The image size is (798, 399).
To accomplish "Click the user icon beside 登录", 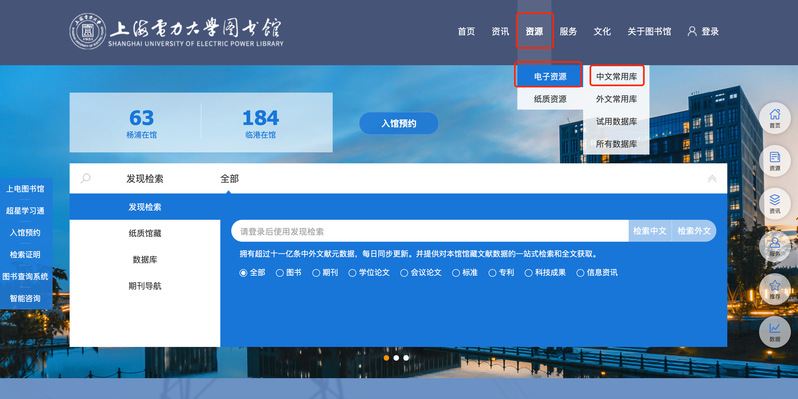I will click(692, 31).
